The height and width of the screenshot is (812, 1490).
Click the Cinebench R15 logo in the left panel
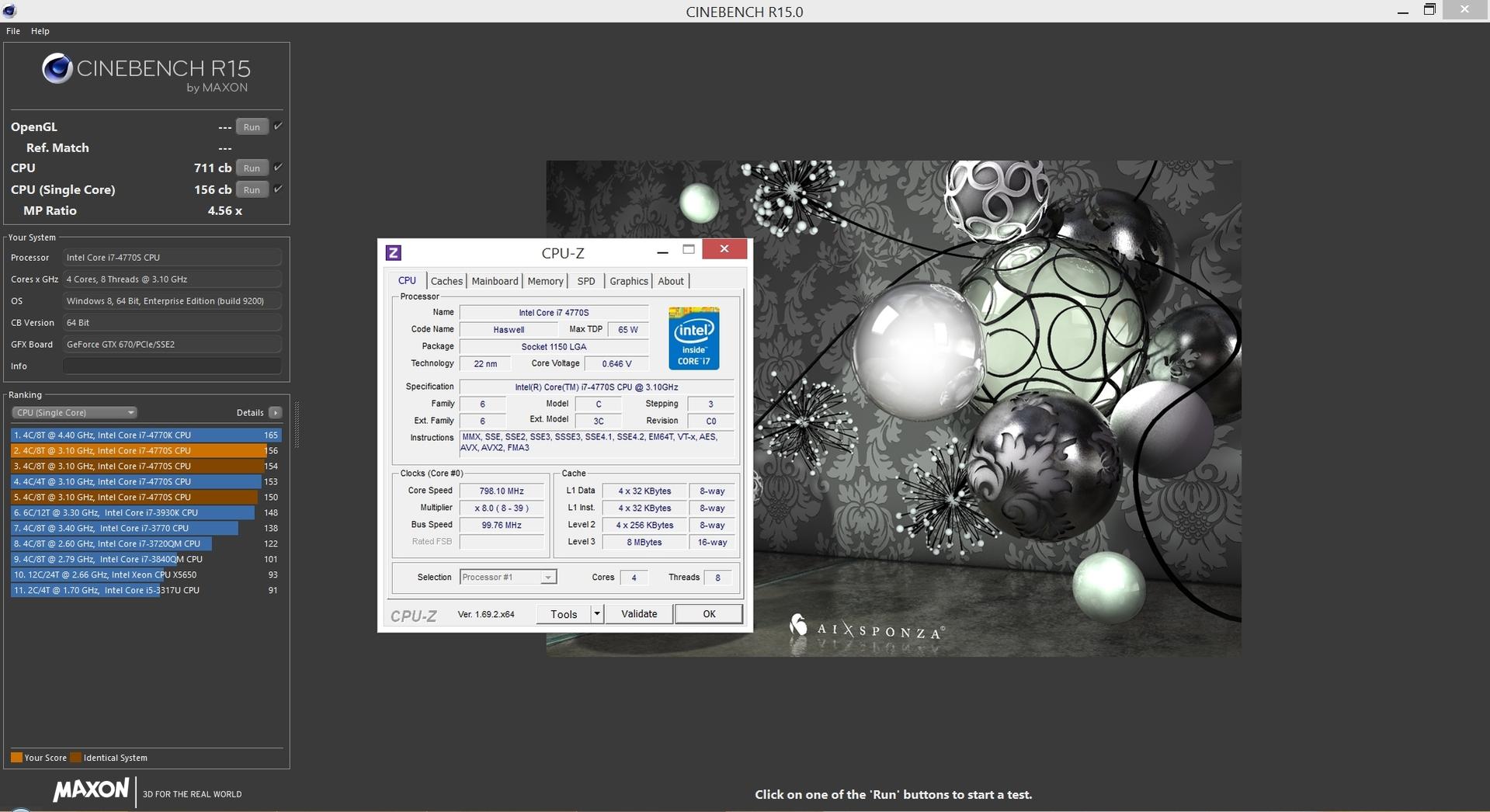pos(146,73)
